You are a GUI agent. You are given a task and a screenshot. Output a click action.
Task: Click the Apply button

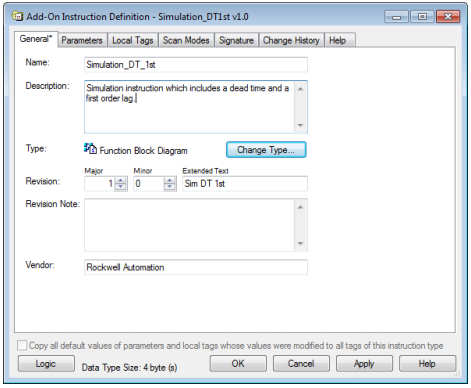tap(364, 364)
